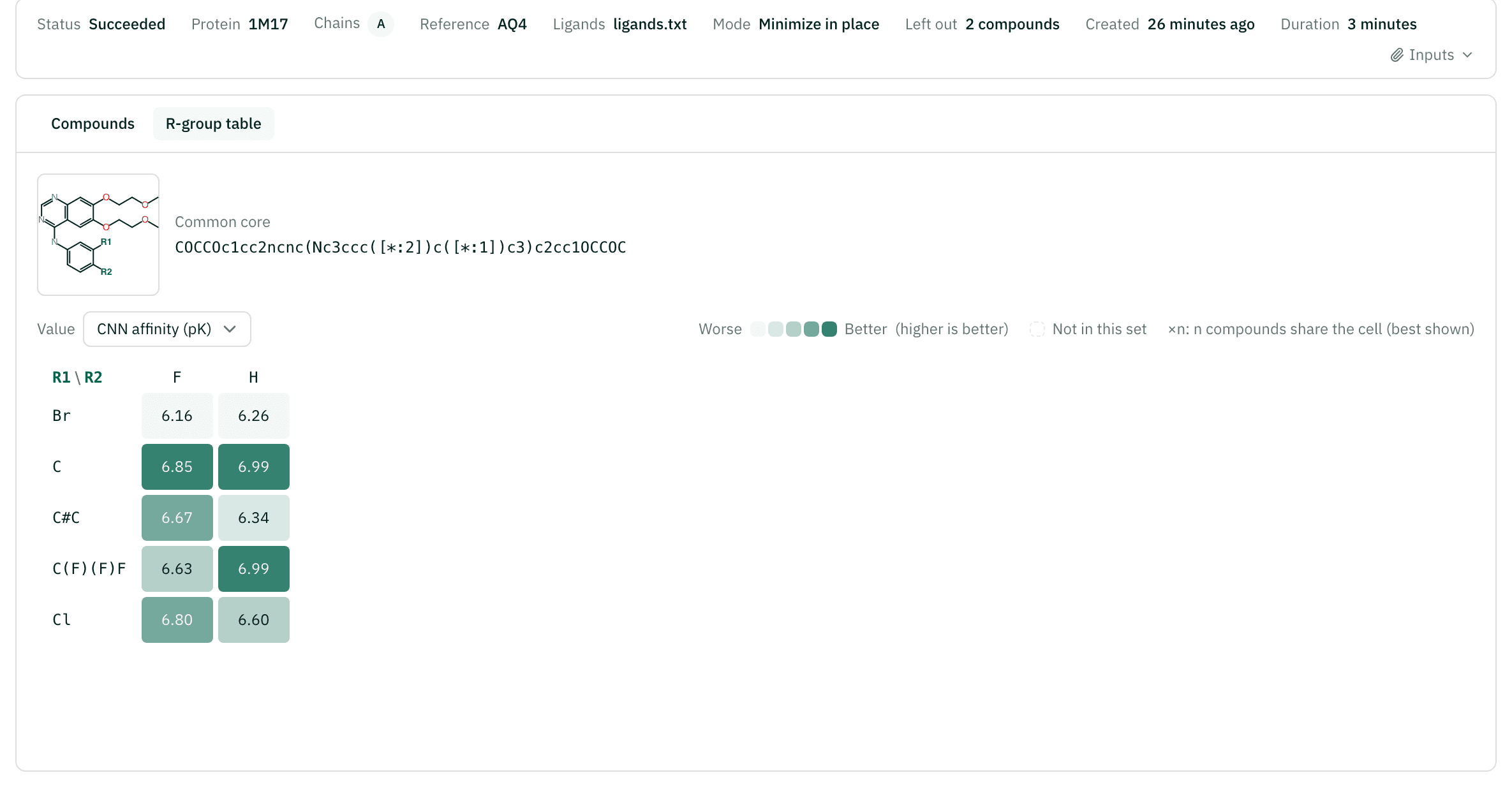This screenshot has width=1512, height=787.
Task: Click the R1 \ R2 table corner header
Action: pyautogui.click(x=77, y=378)
